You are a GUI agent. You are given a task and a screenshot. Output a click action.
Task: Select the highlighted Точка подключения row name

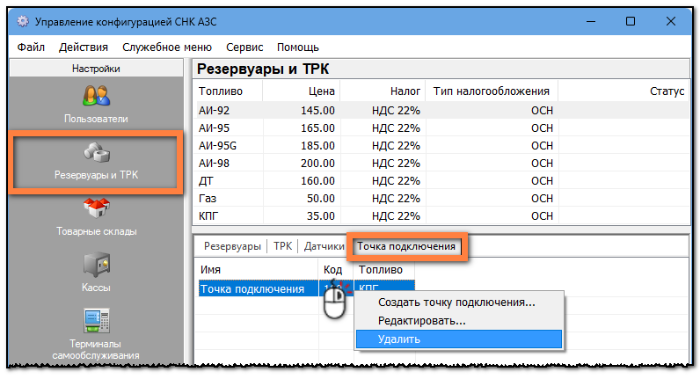(252, 289)
